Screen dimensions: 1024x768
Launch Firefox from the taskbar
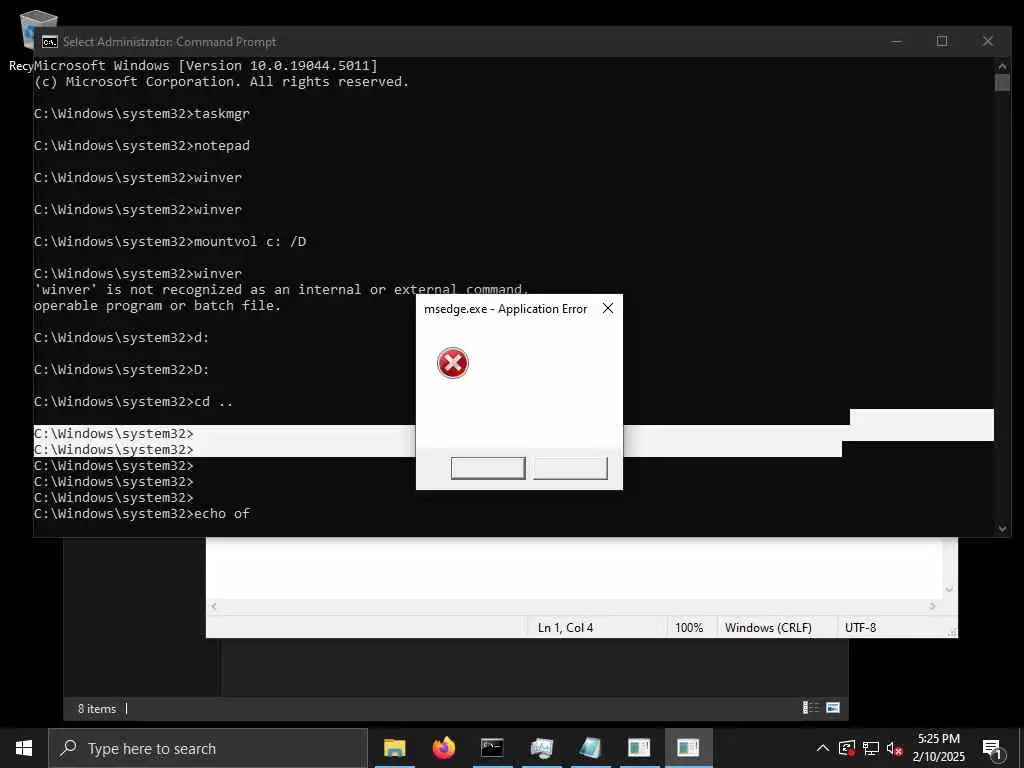tap(443, 748)
